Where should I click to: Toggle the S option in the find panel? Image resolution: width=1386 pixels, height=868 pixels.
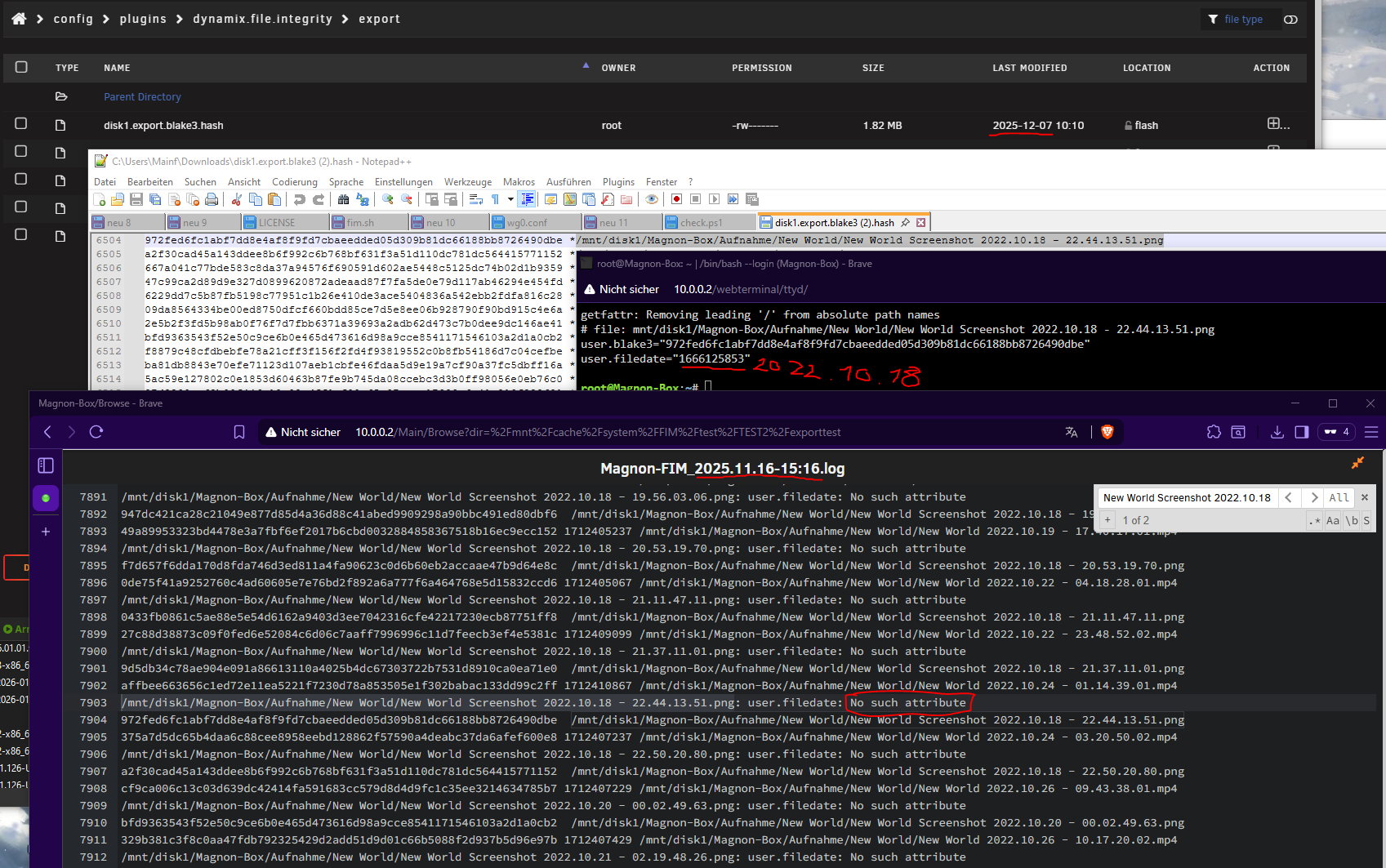(x=1366, y=520)
